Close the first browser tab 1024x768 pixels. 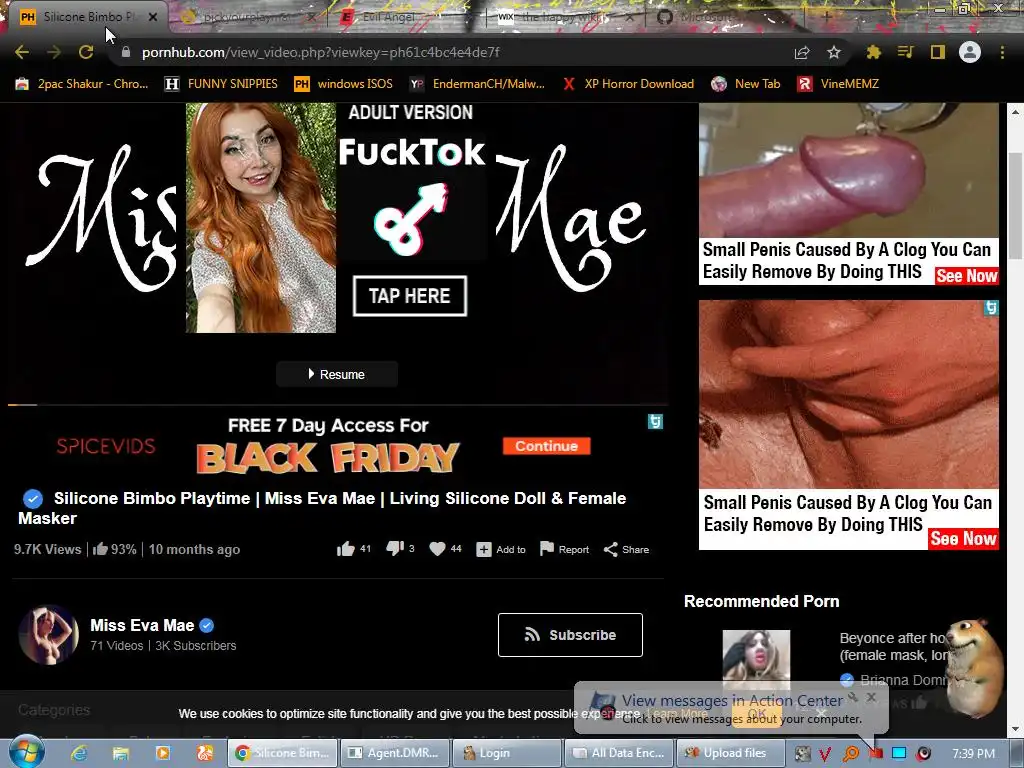(x=153, y=17)
